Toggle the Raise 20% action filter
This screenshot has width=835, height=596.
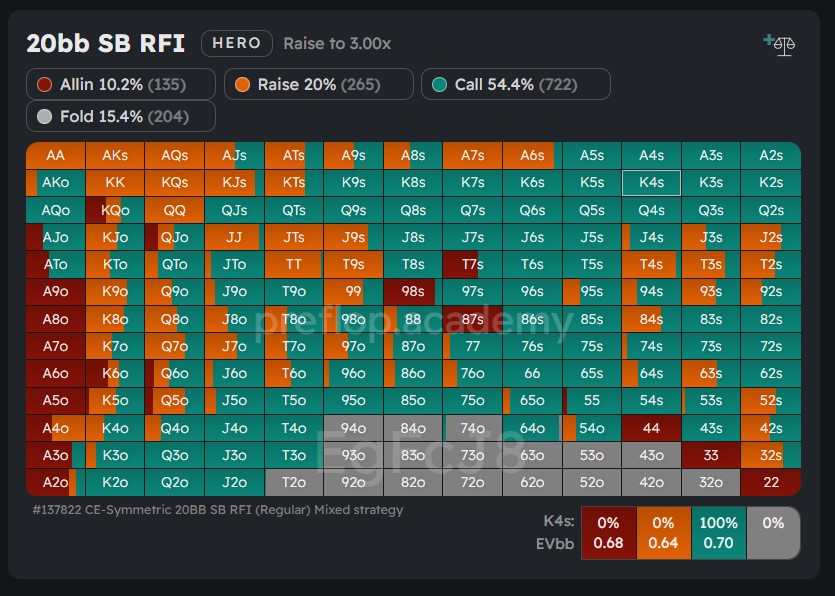click(318, 85)
